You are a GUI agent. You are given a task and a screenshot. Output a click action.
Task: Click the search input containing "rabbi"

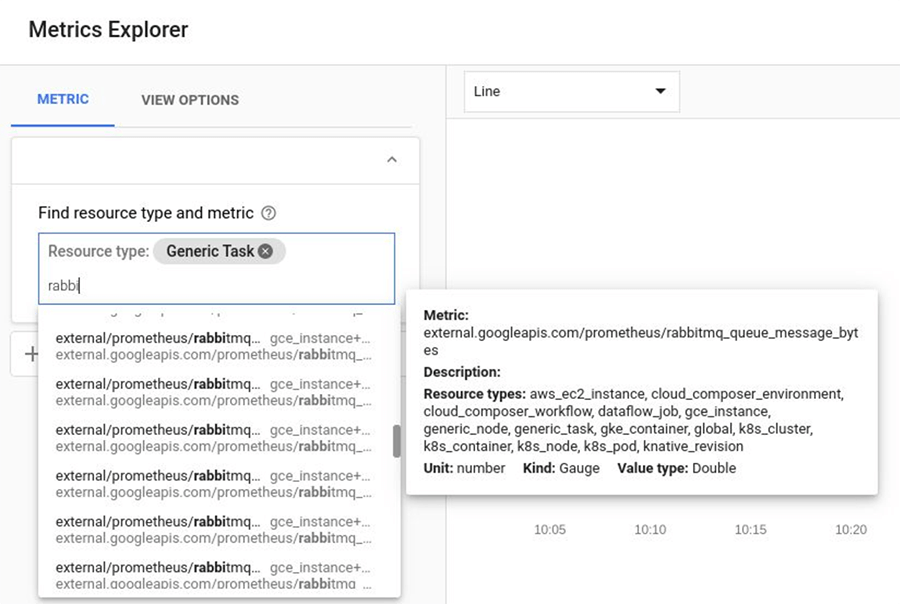(150, 285)
